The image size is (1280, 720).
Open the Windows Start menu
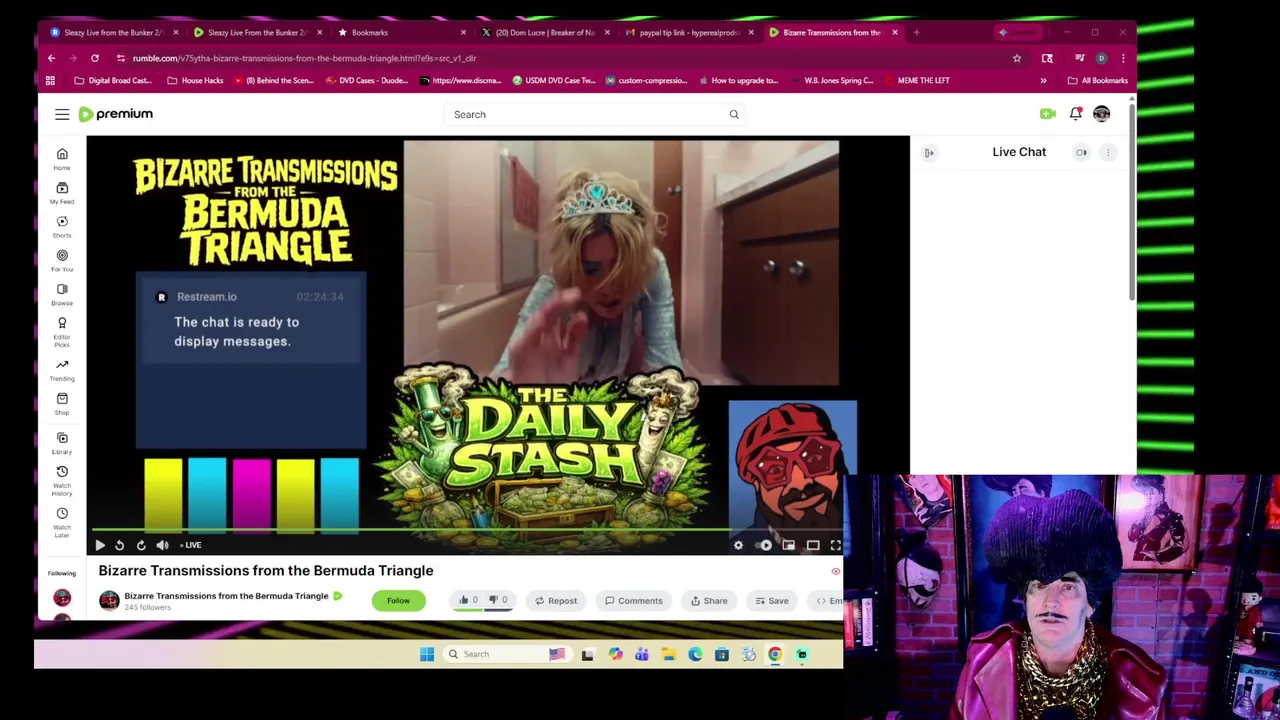(427, 654)
